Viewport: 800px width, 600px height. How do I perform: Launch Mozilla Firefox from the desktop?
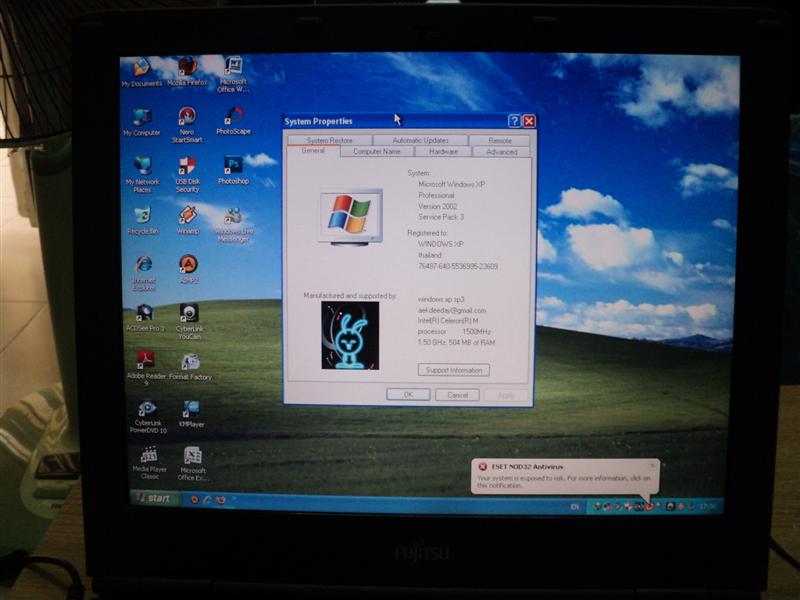coord(187,71)
